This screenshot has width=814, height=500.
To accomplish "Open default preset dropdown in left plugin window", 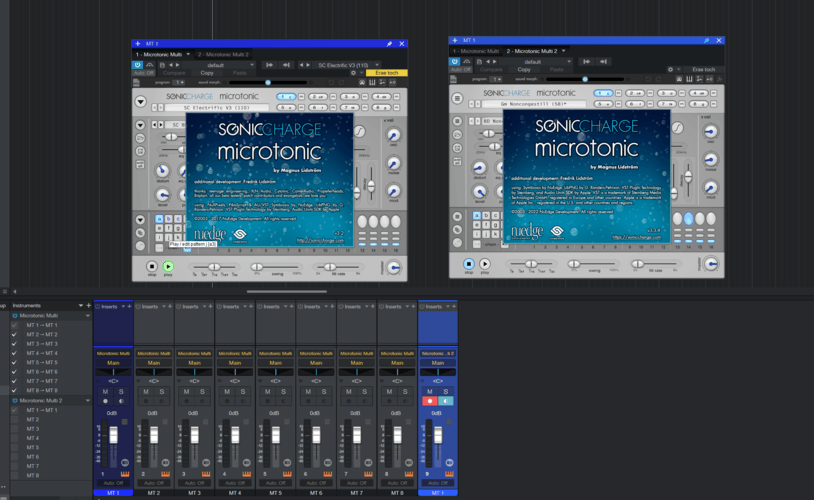I will [x=219, y=65].
